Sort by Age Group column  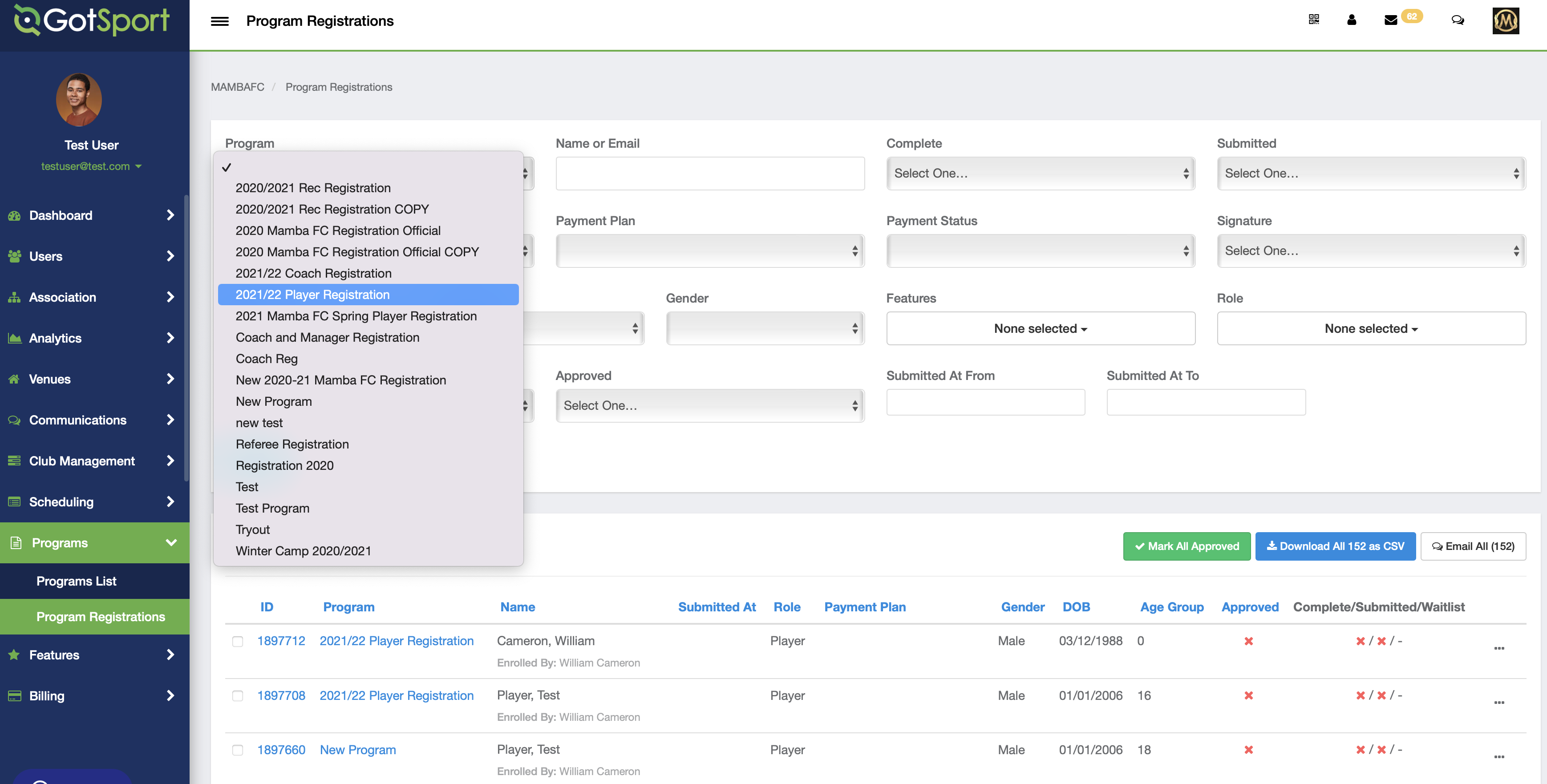coord(1172,607)
